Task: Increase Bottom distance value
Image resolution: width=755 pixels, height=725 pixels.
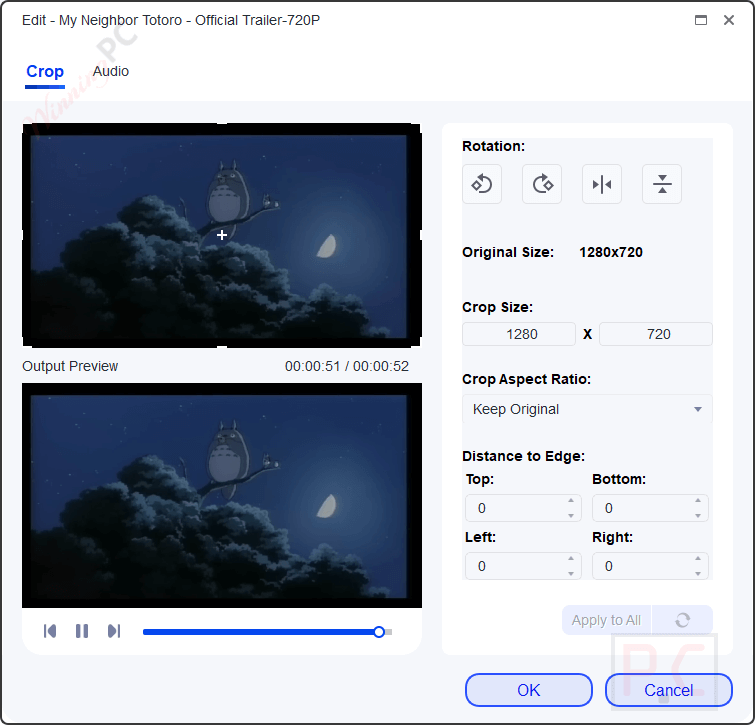Action: [x=698, y=501]
